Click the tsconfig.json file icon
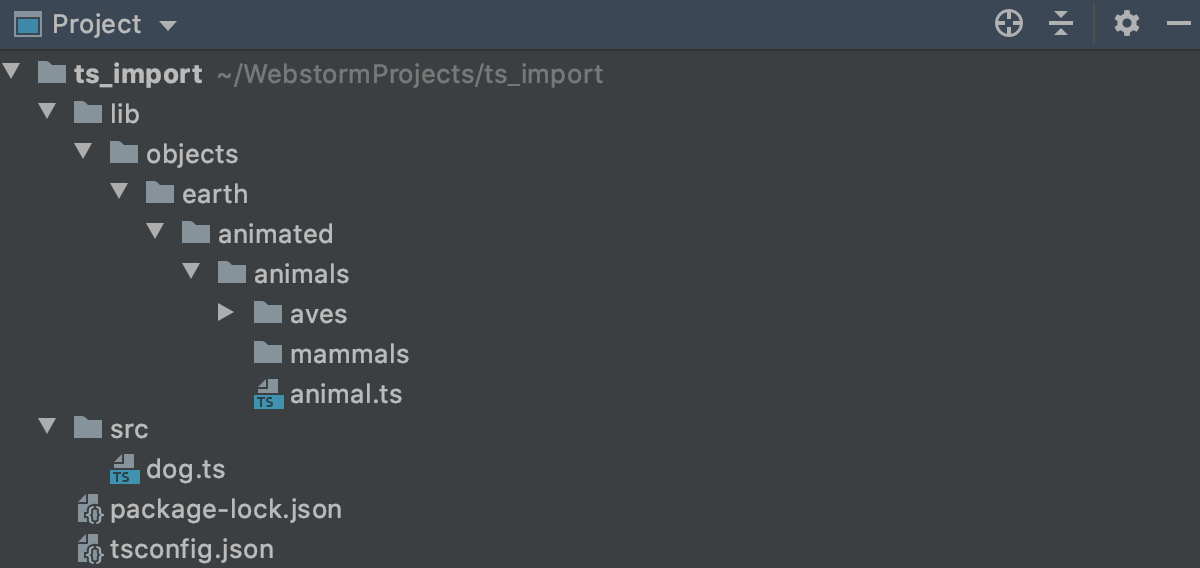Viewport: 1200px width, 568px height. pyautogui.click(x=90, y=550)
